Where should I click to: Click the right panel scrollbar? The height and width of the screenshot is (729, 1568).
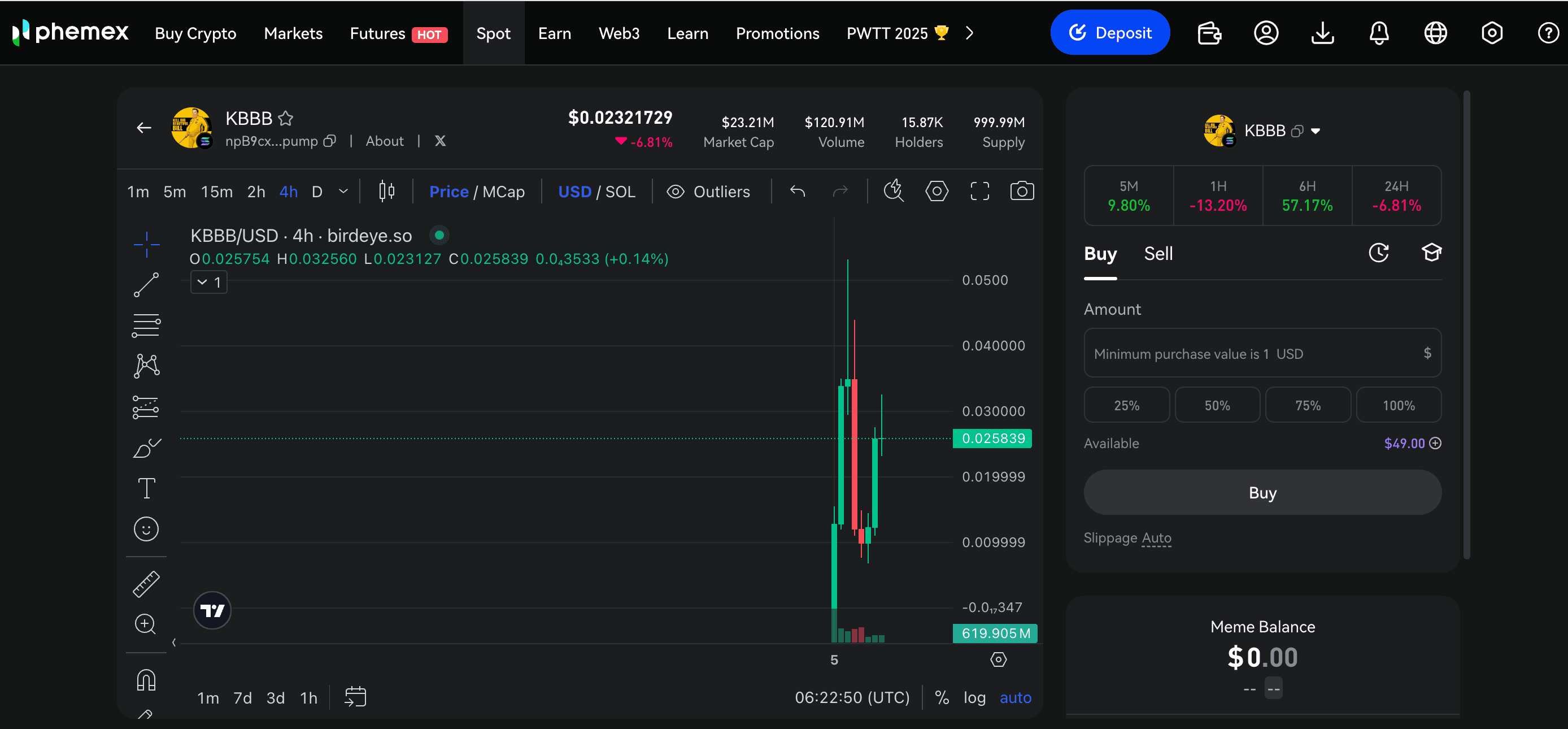pyautogui.click(x=1466, y=324)
